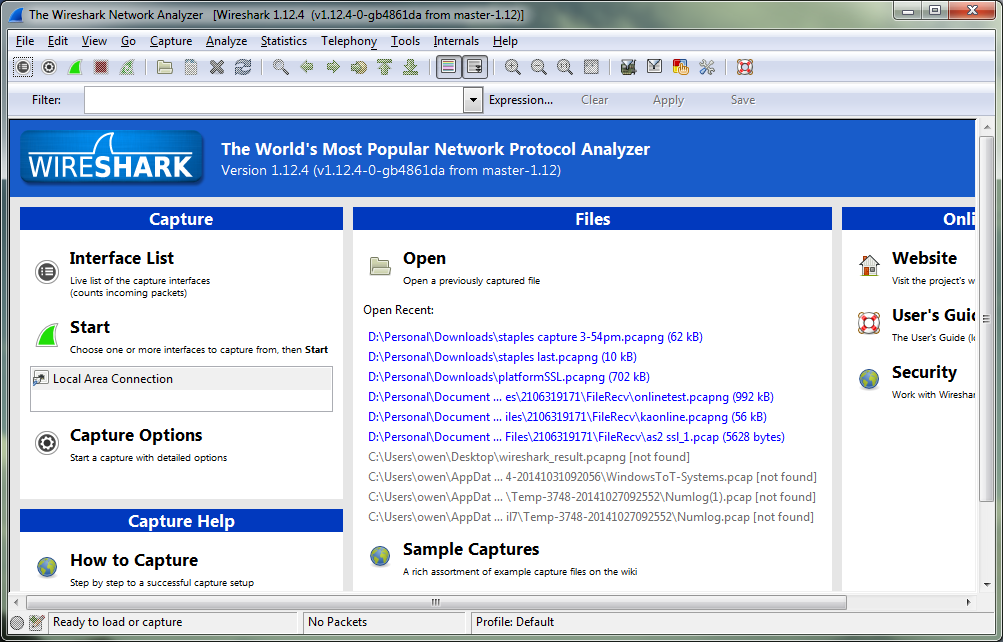Select Local Area Connection interface
The height and width of the screenshot is (642, 1003).
pos(181,379)
